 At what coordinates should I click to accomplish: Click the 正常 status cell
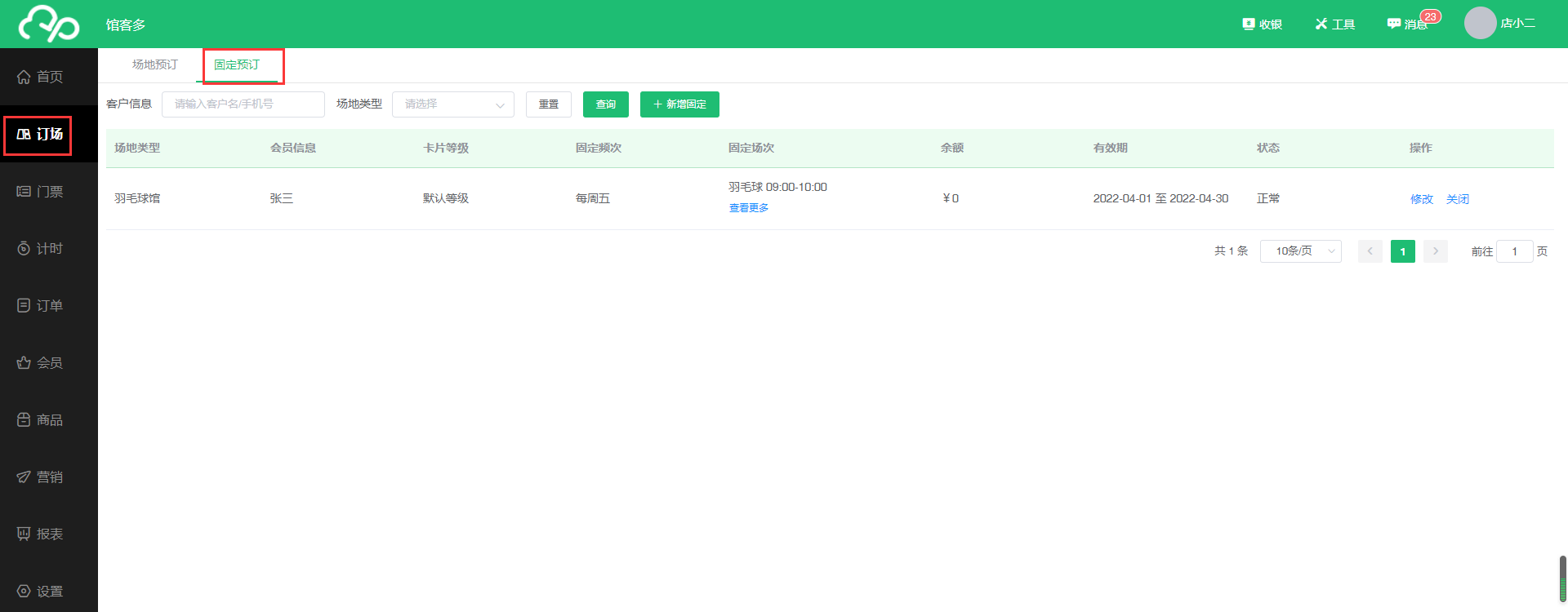[x=1268, y=198]
